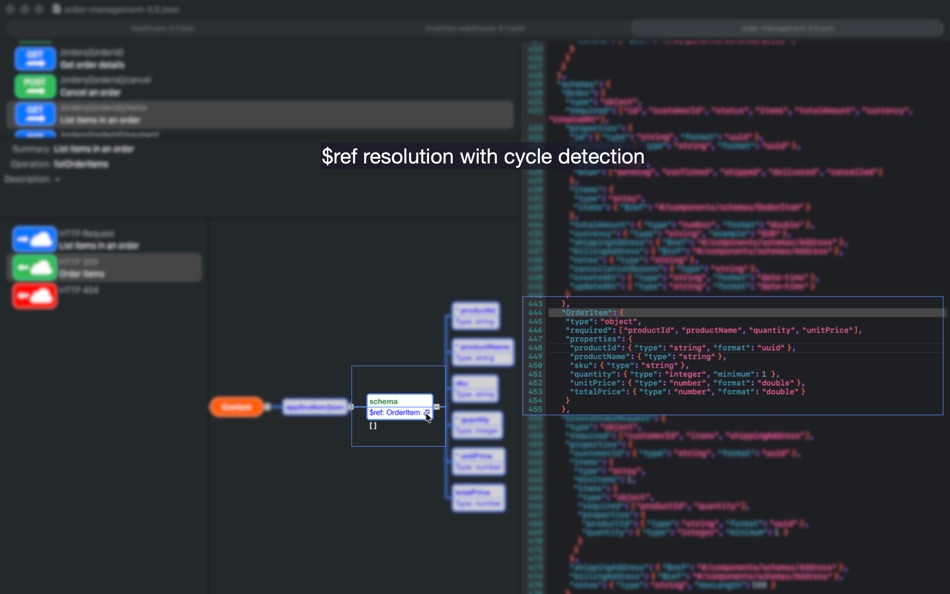This screenshot has width=950, height=594.
Task: Click the blue GET icon for Get order details
Action: pyautogui.click(x=35, y=59)
